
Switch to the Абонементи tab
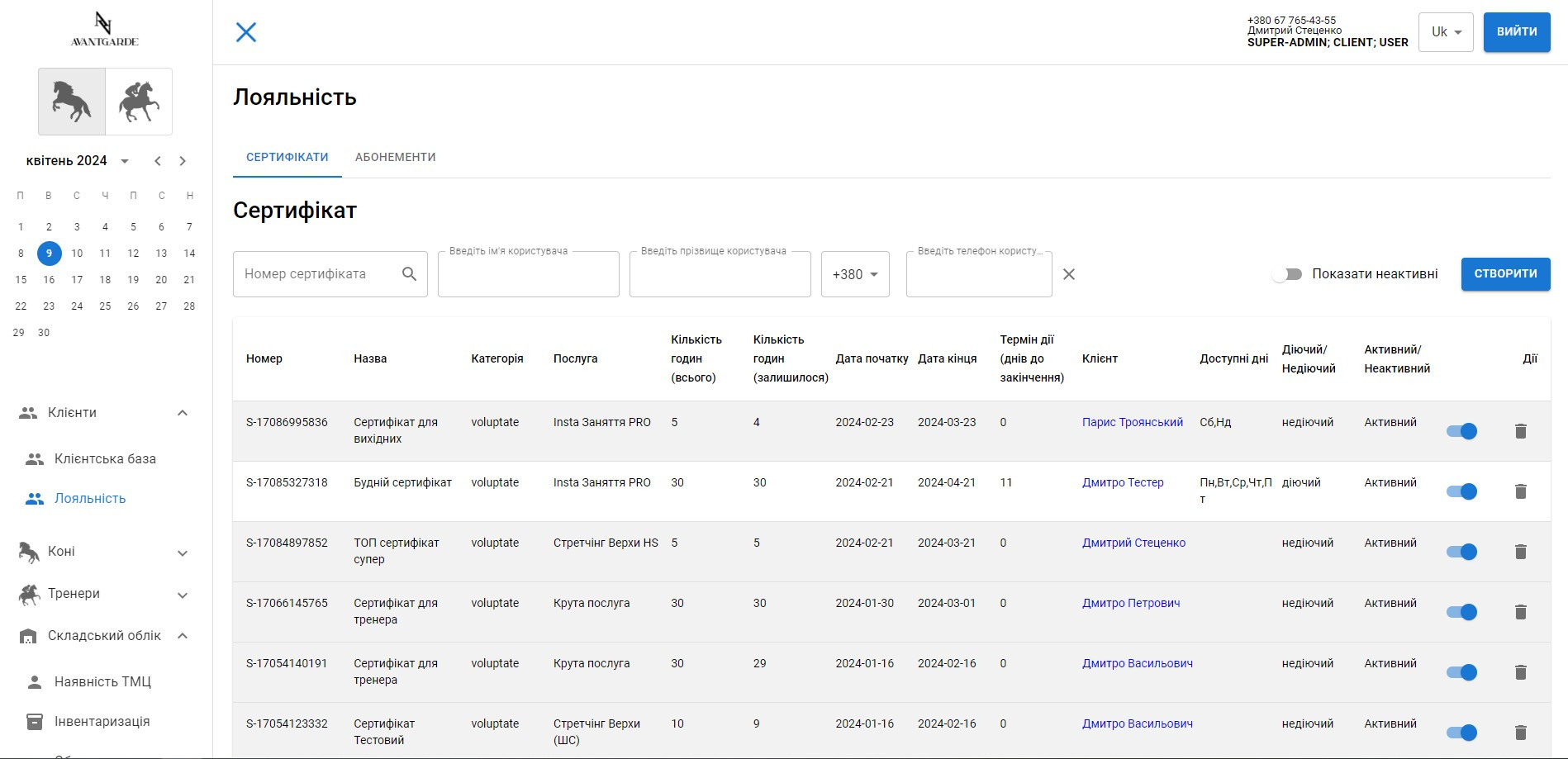(395, 157)
